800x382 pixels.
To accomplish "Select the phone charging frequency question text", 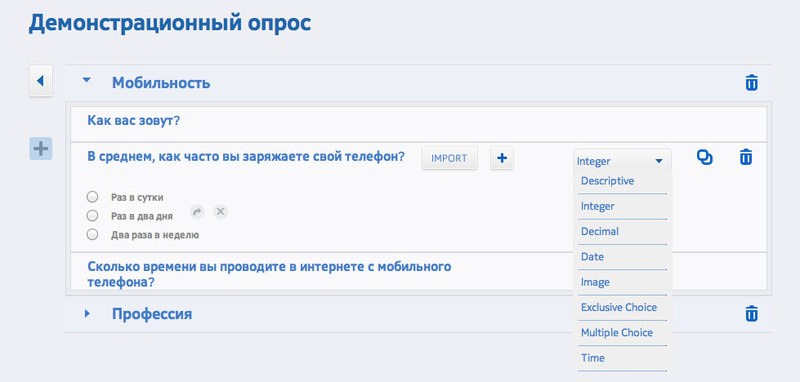I will point(246,157).
